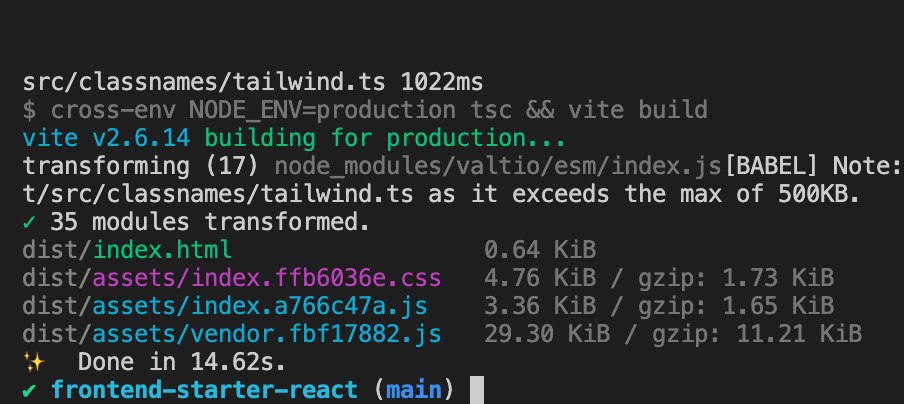Click the dollar sign before cross-env

click(x=28, y=108)
